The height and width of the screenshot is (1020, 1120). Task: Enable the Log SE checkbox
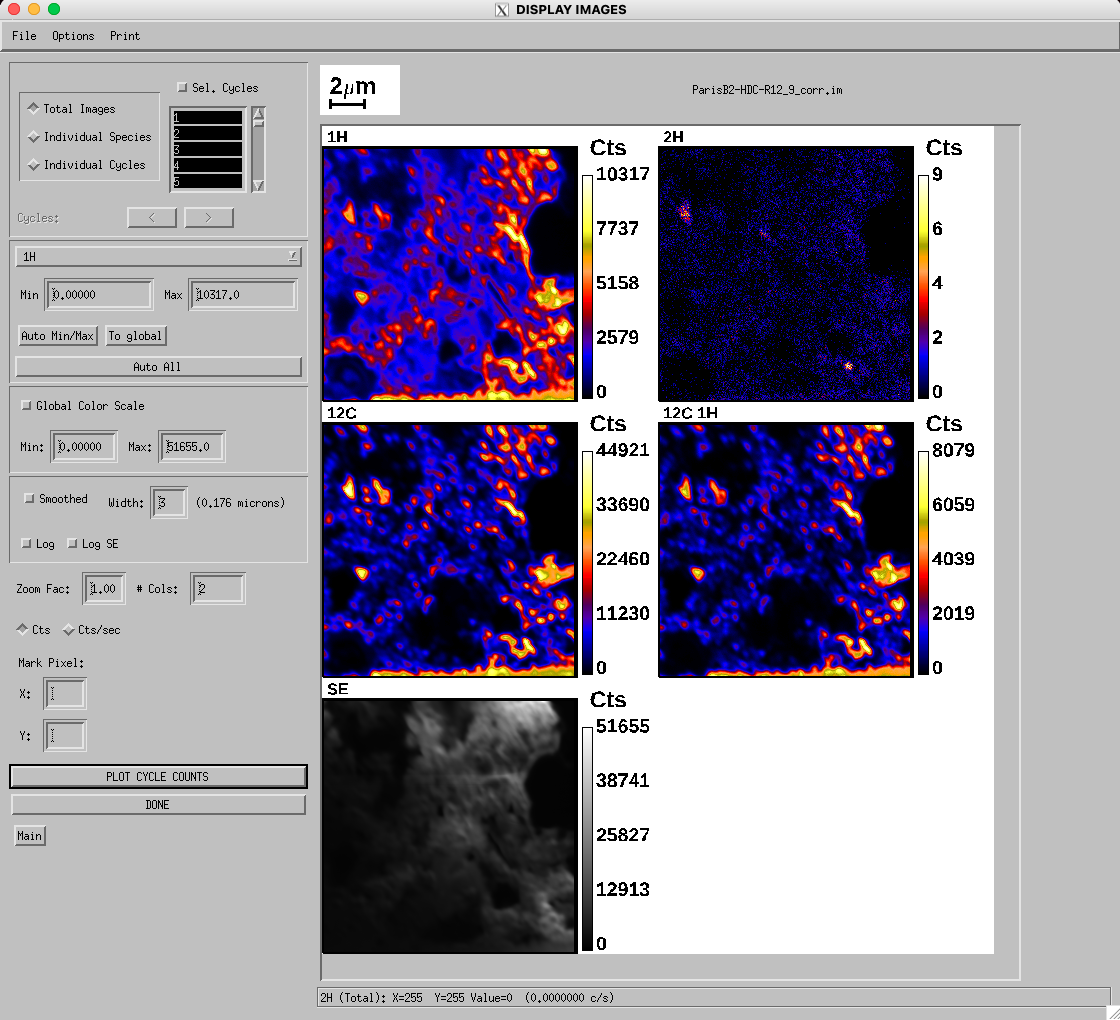tap(72, 544)
